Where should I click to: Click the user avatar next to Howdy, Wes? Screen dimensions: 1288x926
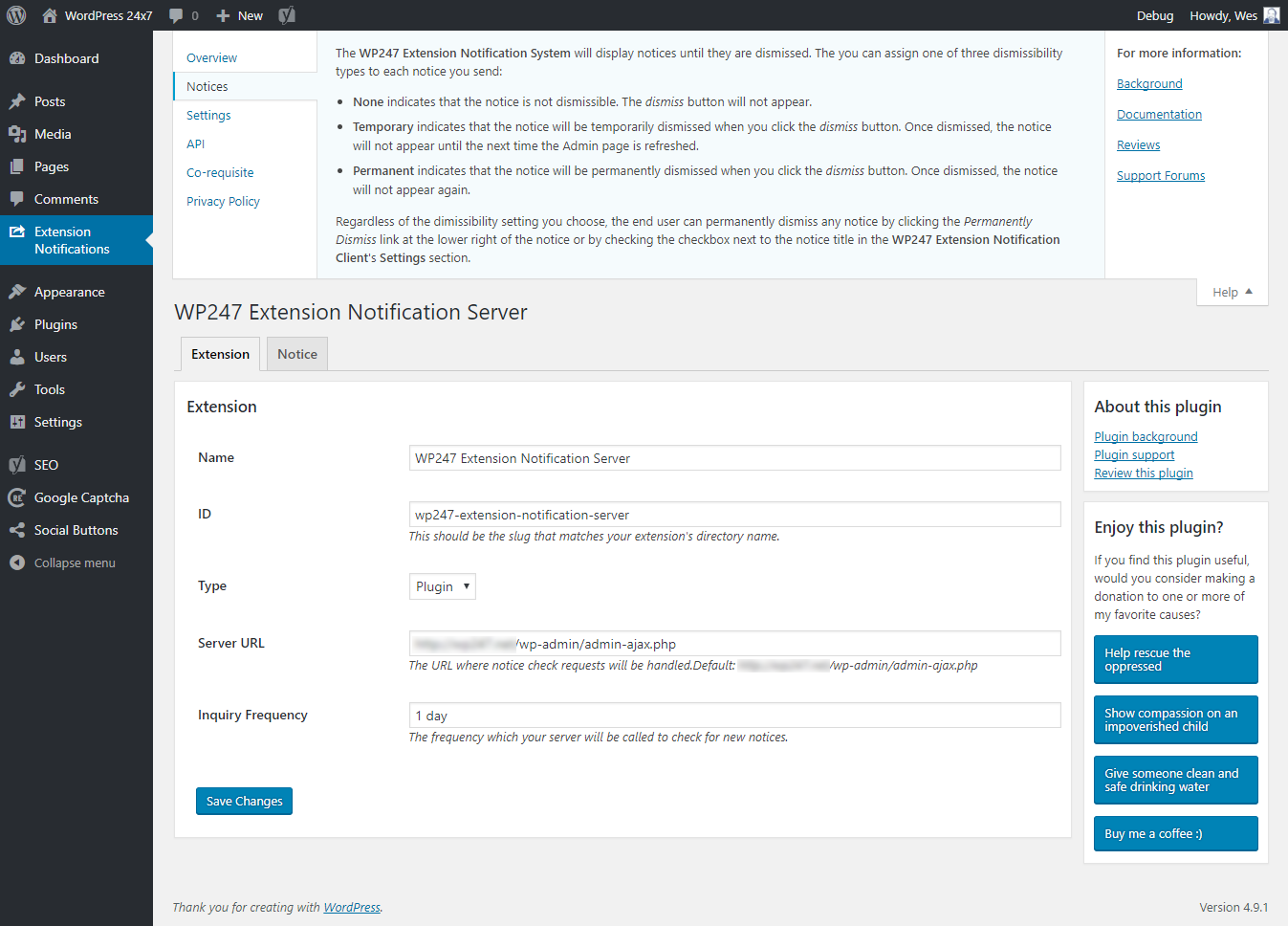tap(1272, 15)
